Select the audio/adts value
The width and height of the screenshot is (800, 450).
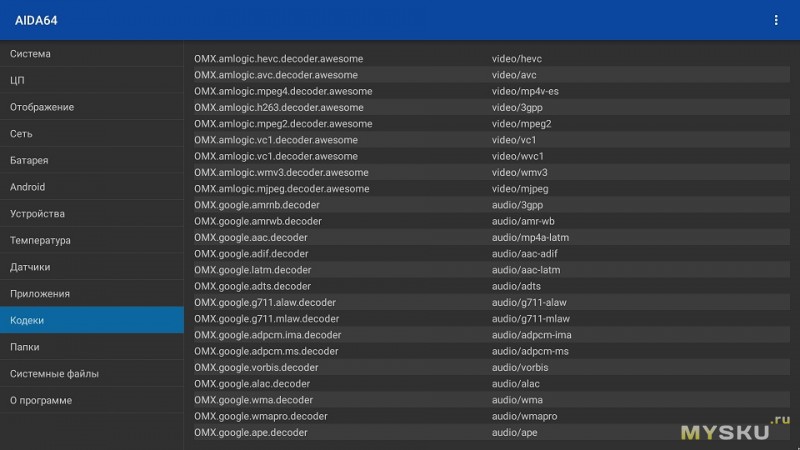[516, 286]
